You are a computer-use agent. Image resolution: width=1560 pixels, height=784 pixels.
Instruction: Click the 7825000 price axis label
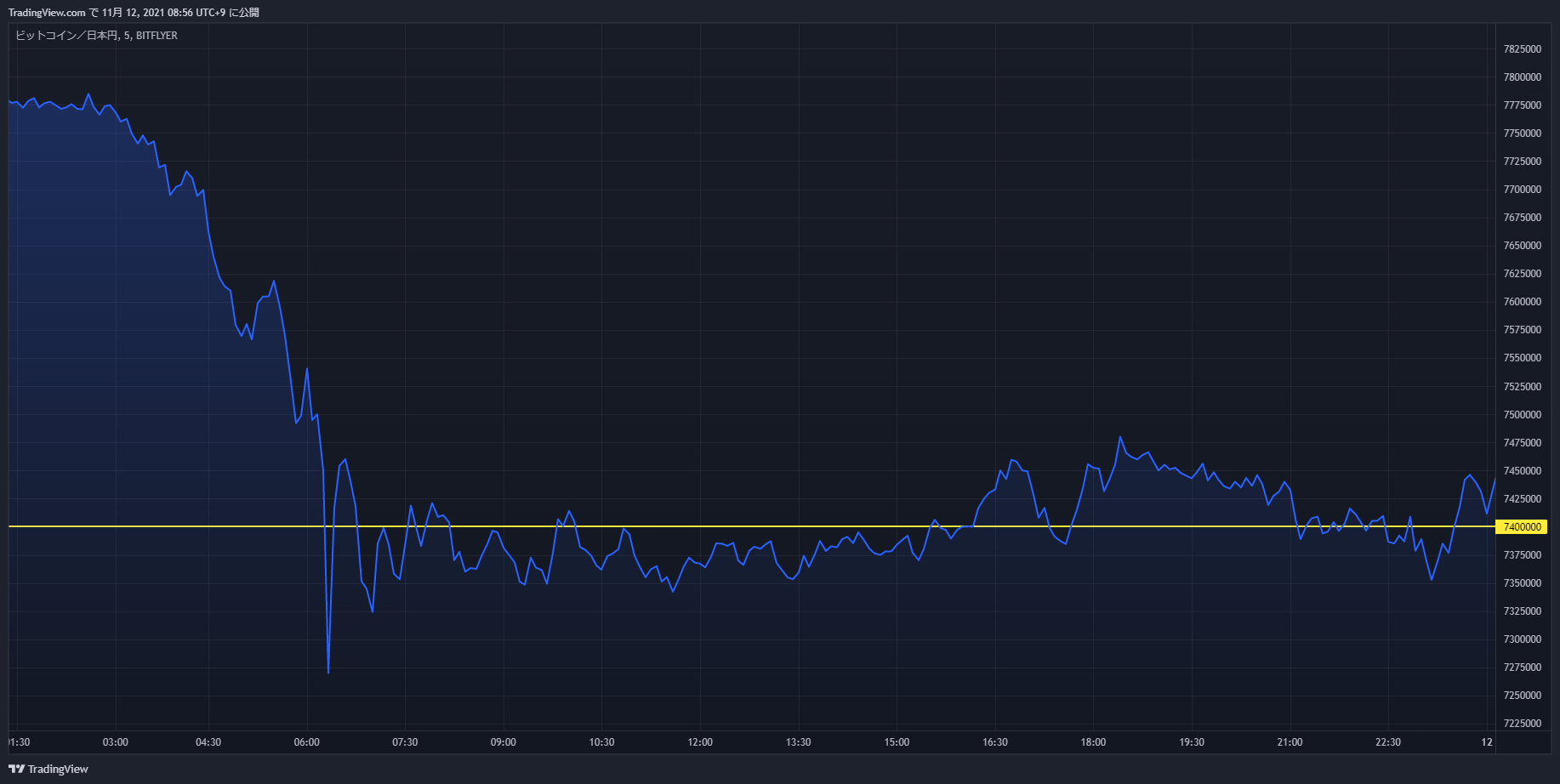[1523, 49]
